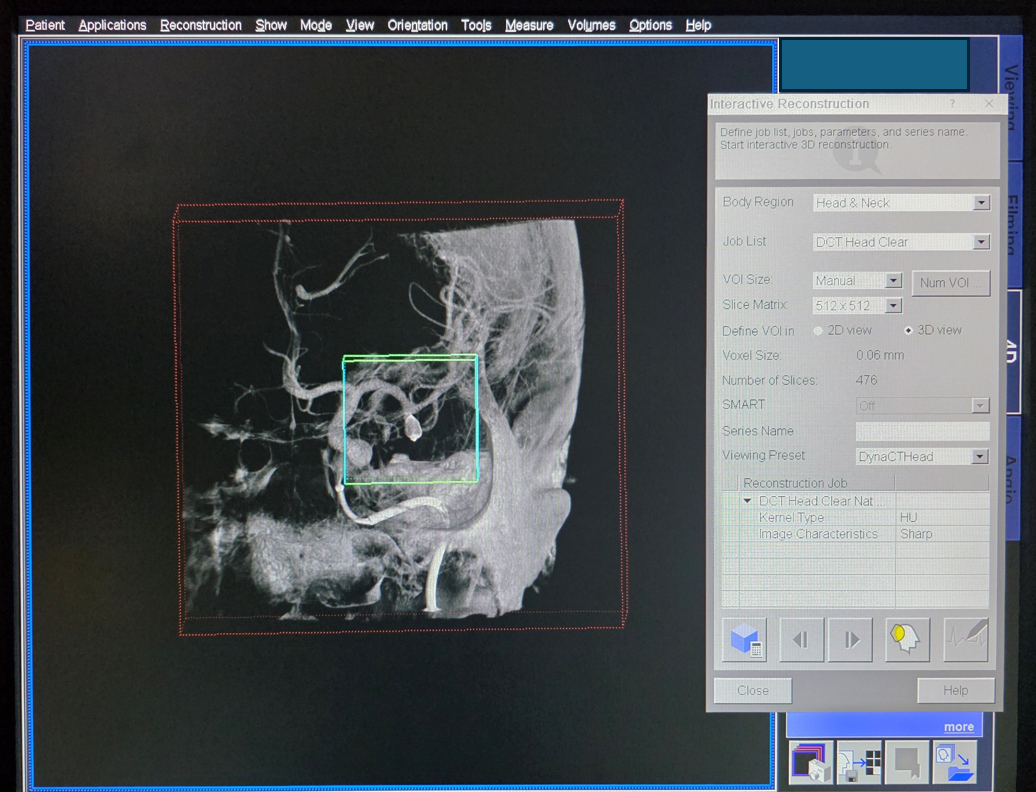Screen dimensions: 1036x792
Task: Click the Series Name input field
Action: (922, 431)
